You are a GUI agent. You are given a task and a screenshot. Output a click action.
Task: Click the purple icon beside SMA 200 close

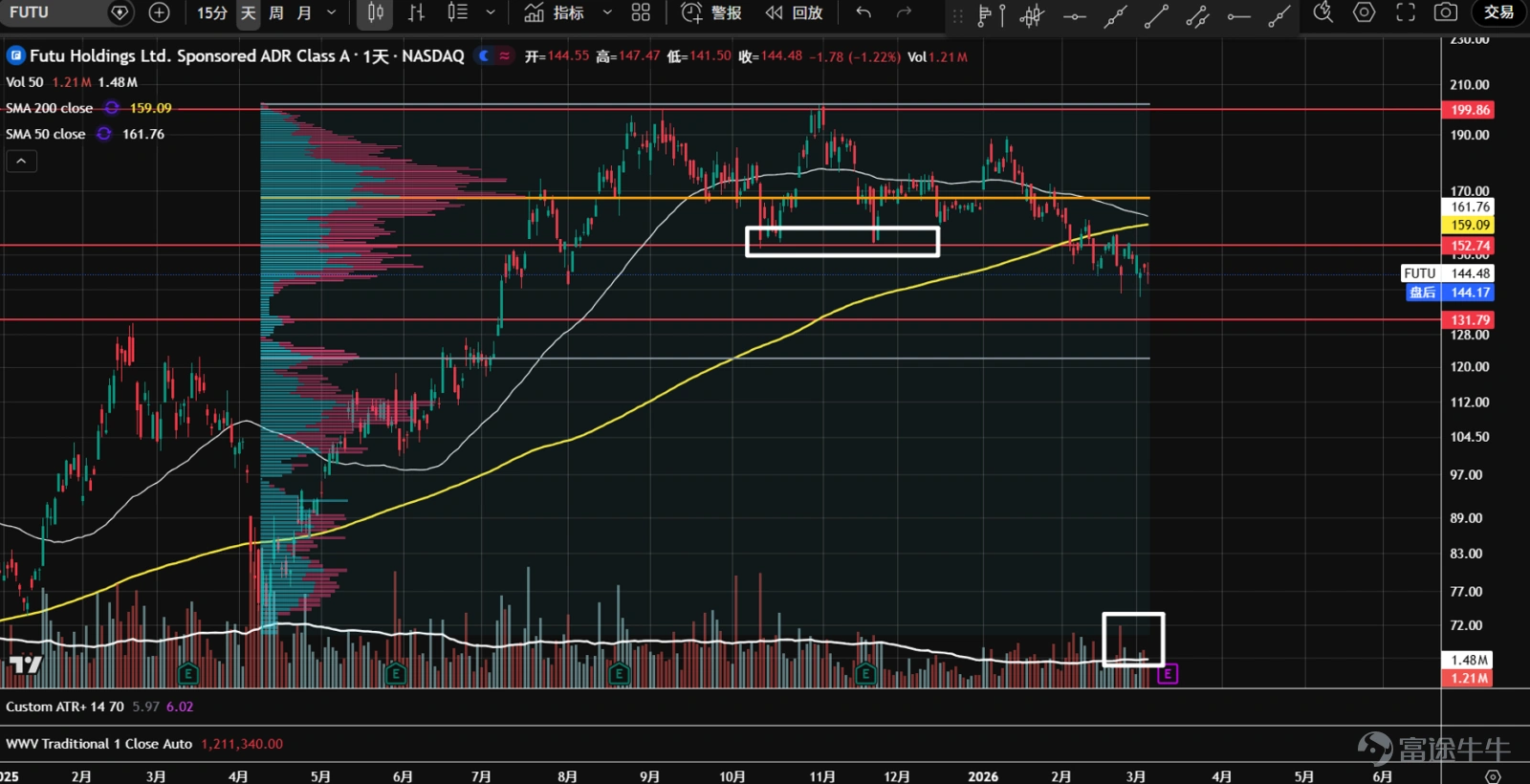(x=112, y=108)
